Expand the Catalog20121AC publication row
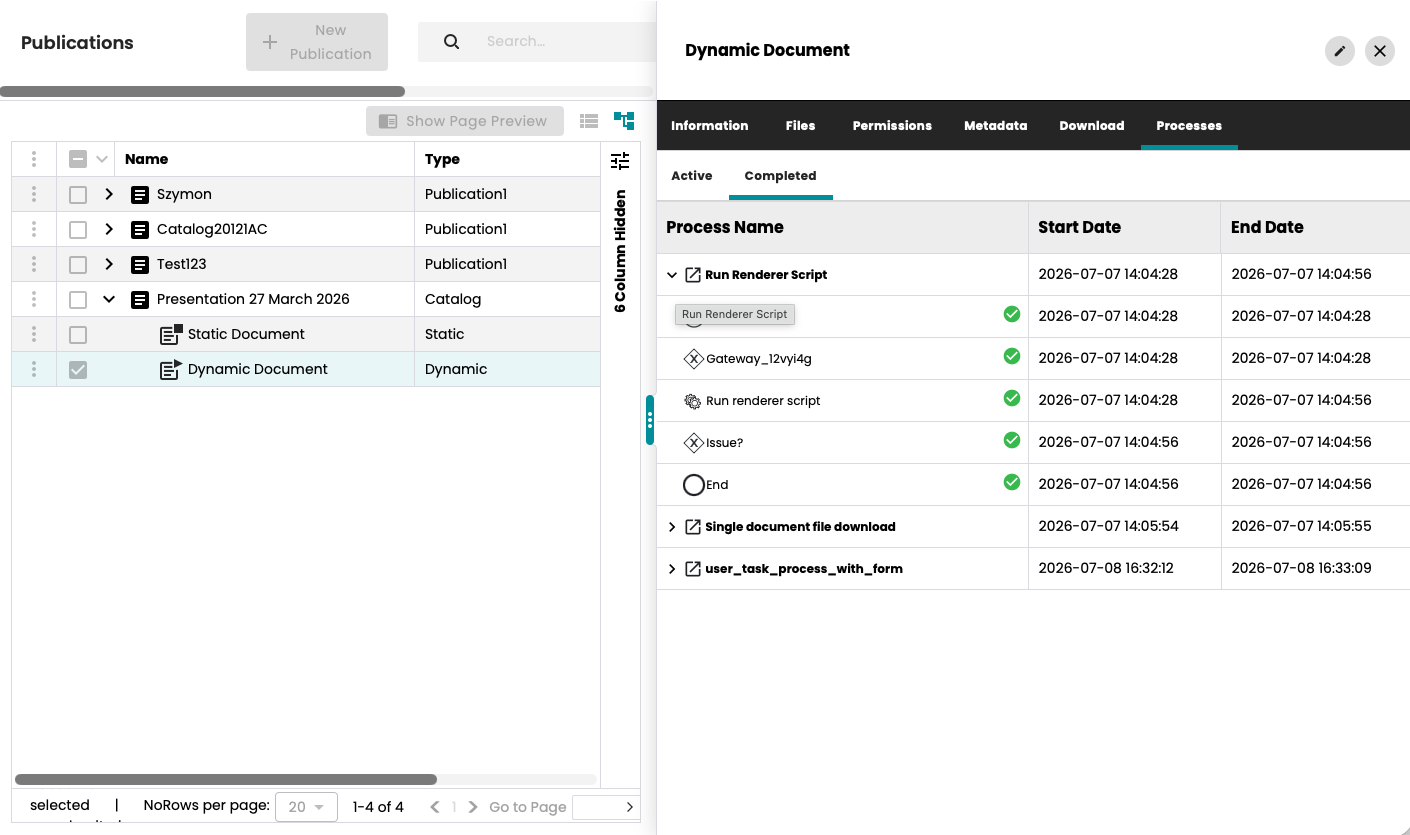Image resolution: width=1410 pixels, height=835 pixels. 109,230
